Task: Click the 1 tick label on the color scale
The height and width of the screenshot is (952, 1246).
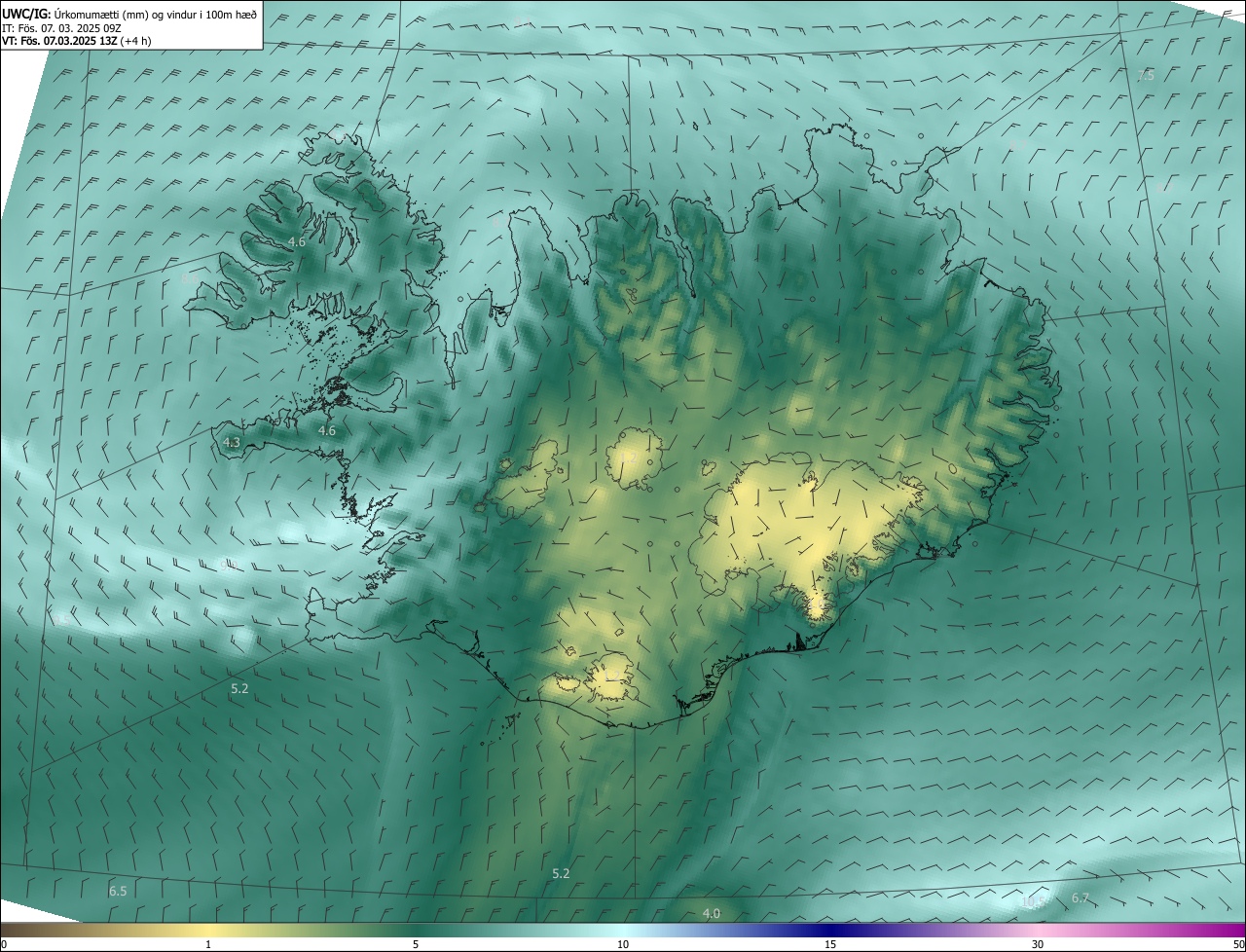Action: click(208, 944)
